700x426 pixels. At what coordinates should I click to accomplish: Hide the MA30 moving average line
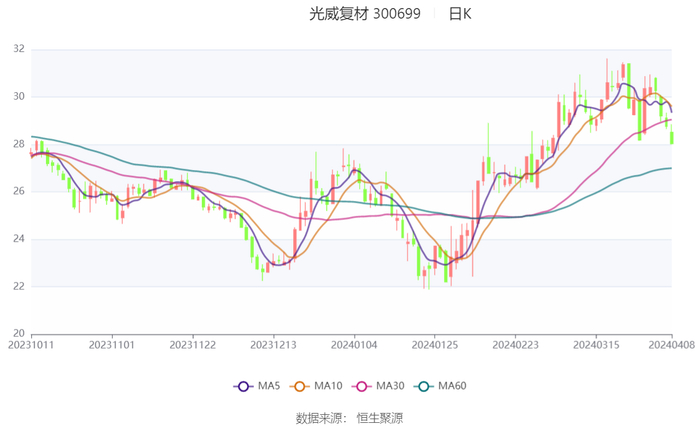[x=362, y=386]
